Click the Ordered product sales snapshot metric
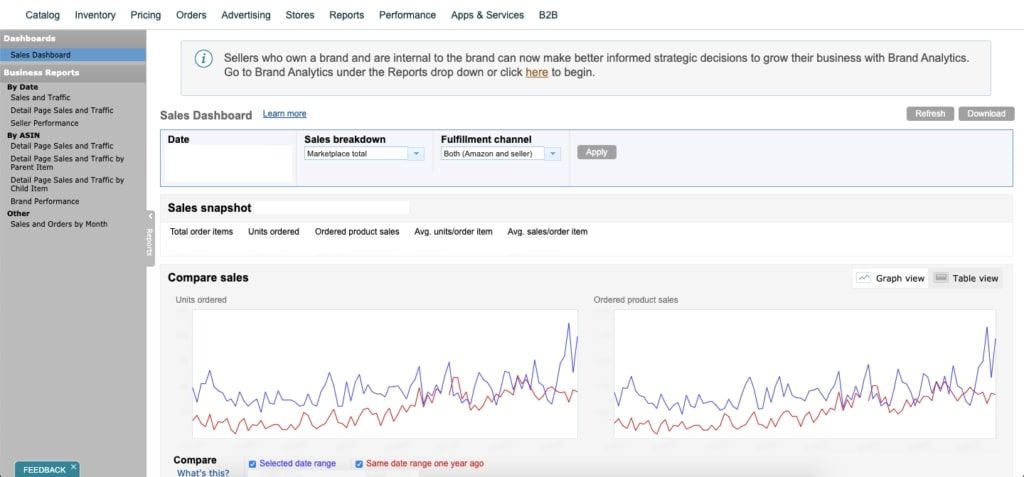This screenshot has height=477, width=1024. 357,231
